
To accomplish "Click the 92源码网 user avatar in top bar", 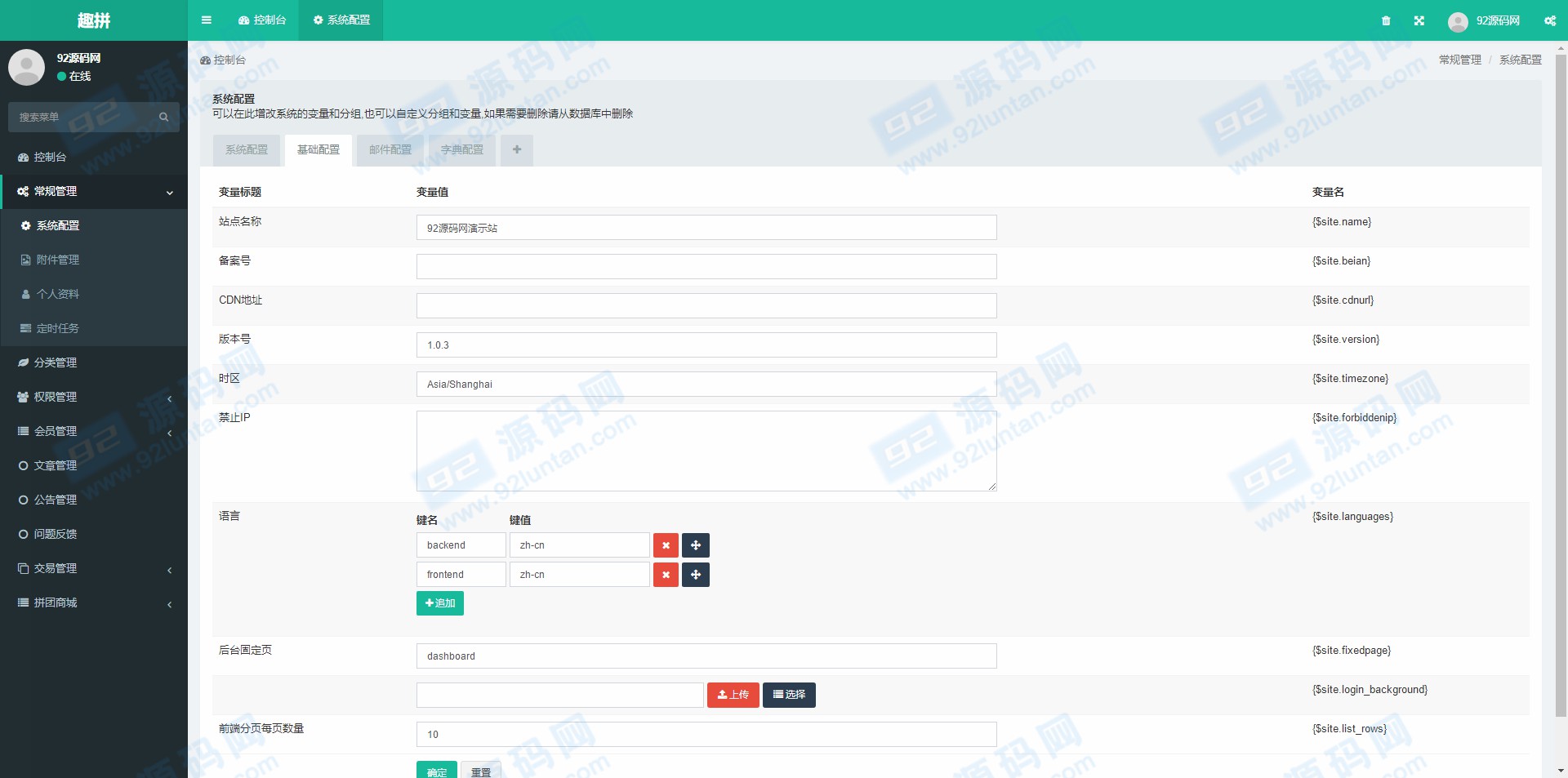I will 1458,22.
